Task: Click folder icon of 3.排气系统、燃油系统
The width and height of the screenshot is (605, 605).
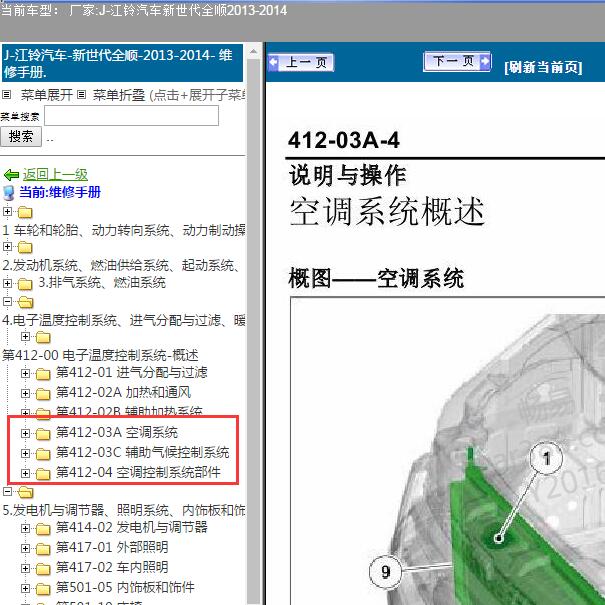Action: (25, 284)
